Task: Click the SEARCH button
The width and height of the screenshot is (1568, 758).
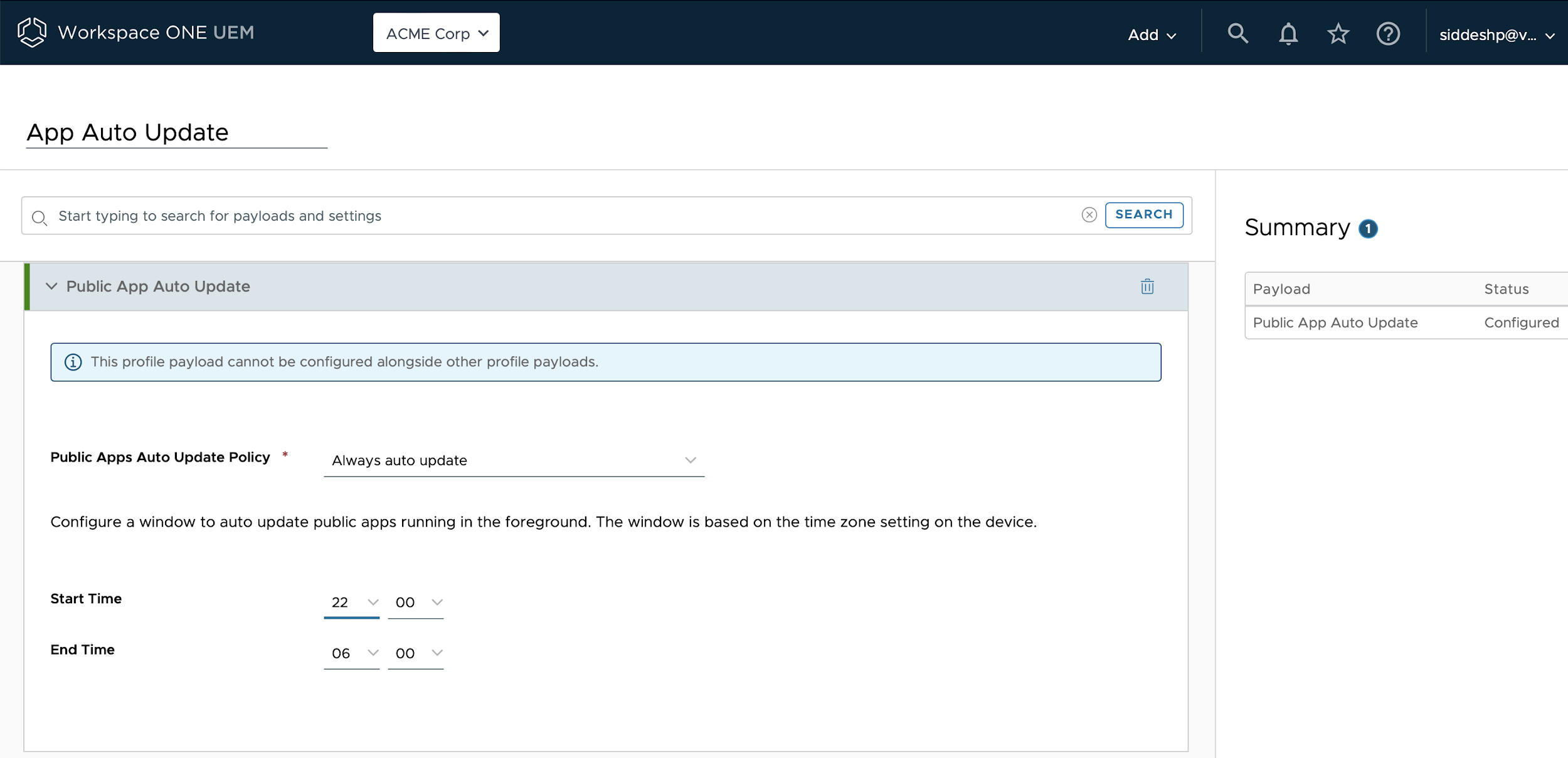Action: (1144, 214)
